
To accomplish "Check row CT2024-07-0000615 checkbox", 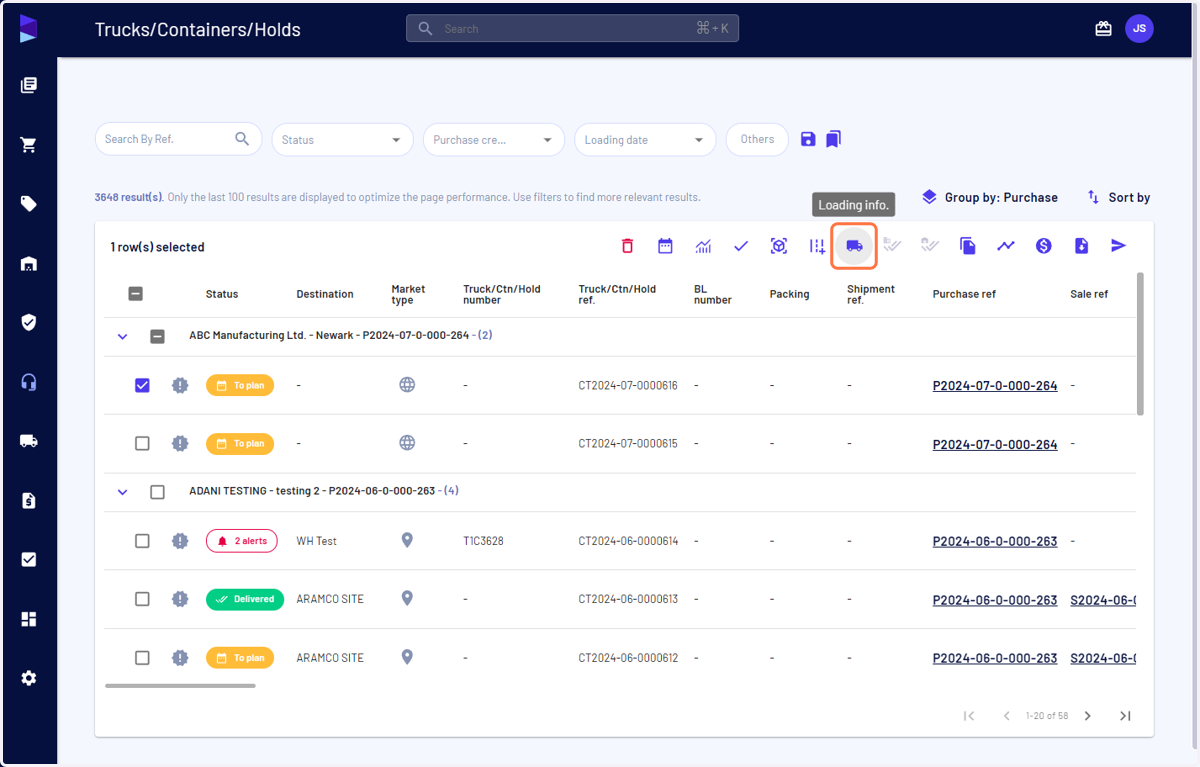I will 142,443.
